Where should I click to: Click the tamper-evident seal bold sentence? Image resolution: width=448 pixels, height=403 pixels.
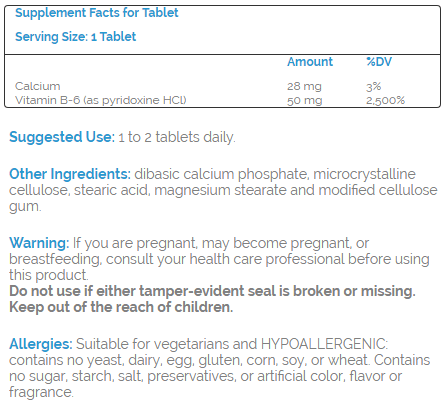[212, 291]
